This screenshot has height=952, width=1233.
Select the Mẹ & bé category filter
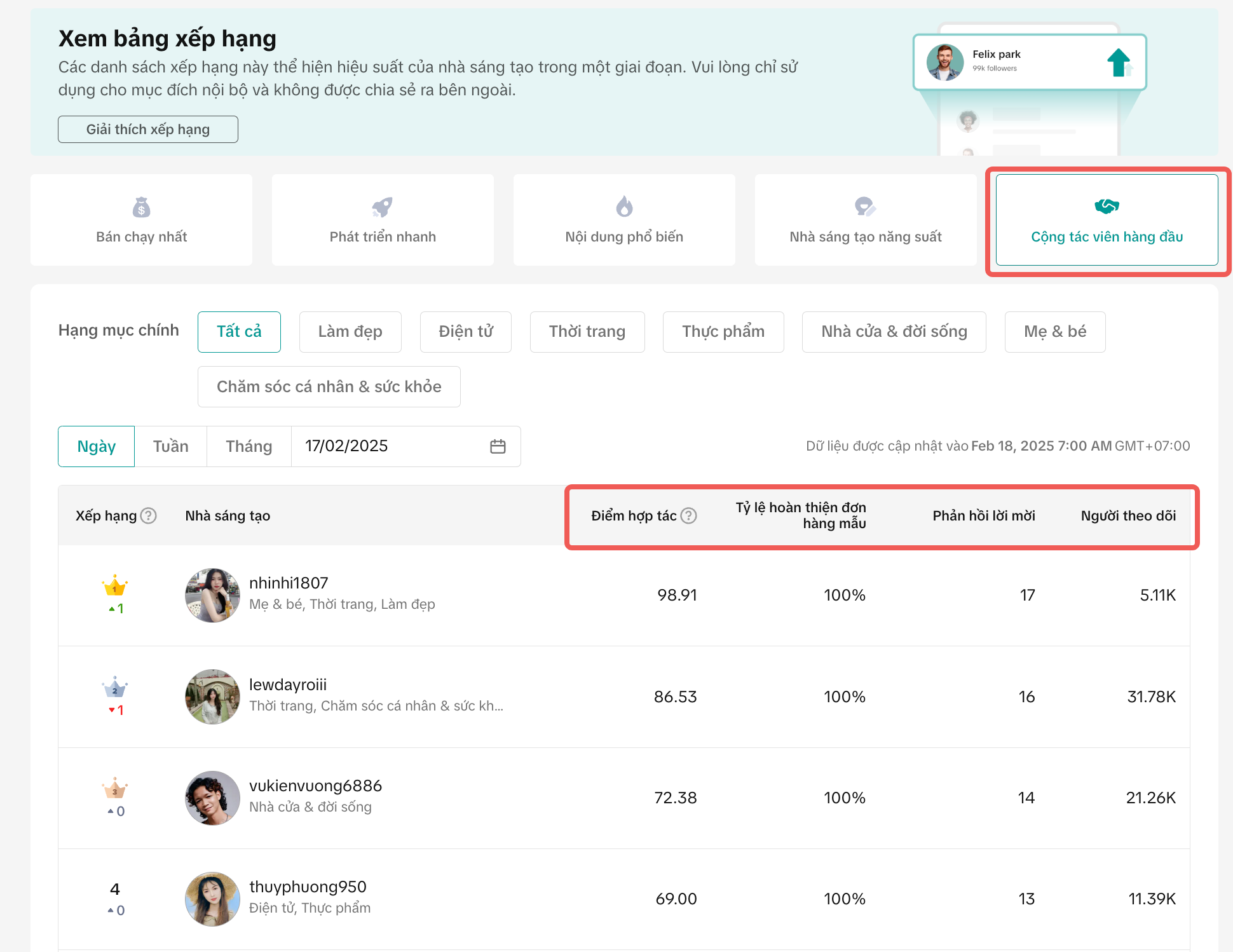click(1054, 332)
